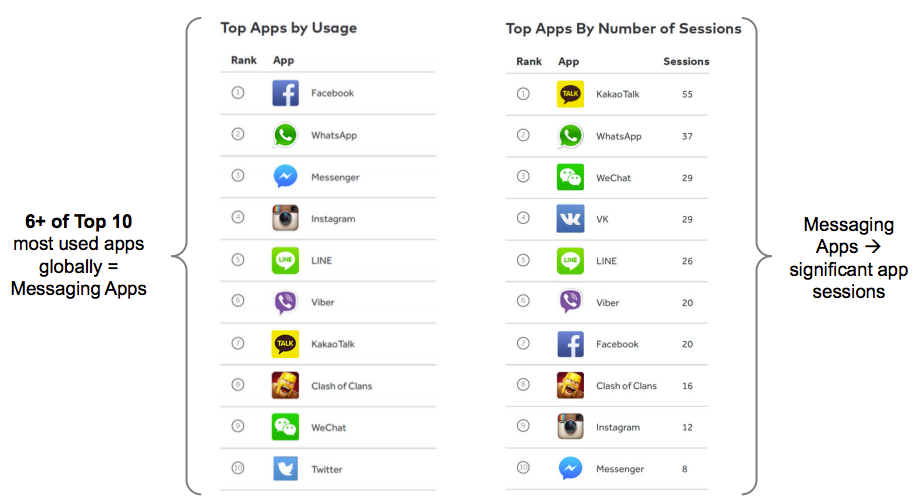Select the KakaoTalk icon in the Sessions list
919x503 pixels.
tap(570, 94)
